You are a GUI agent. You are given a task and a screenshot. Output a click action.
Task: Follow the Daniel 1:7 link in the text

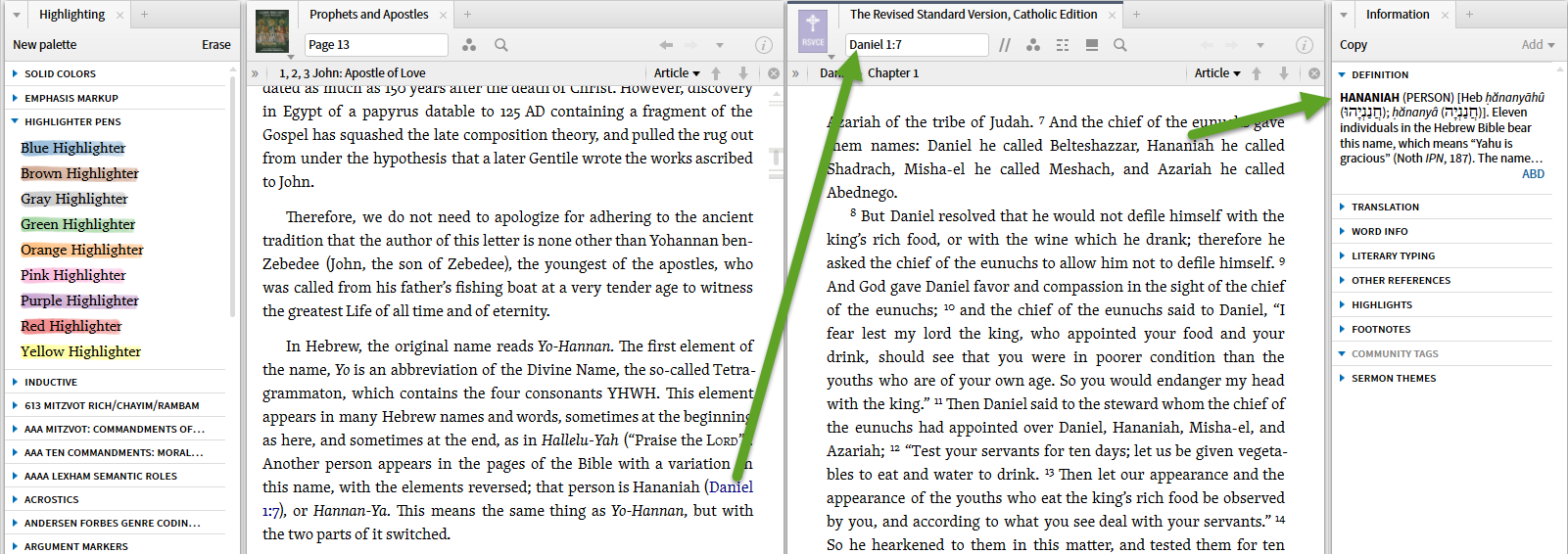click(731, 487)
